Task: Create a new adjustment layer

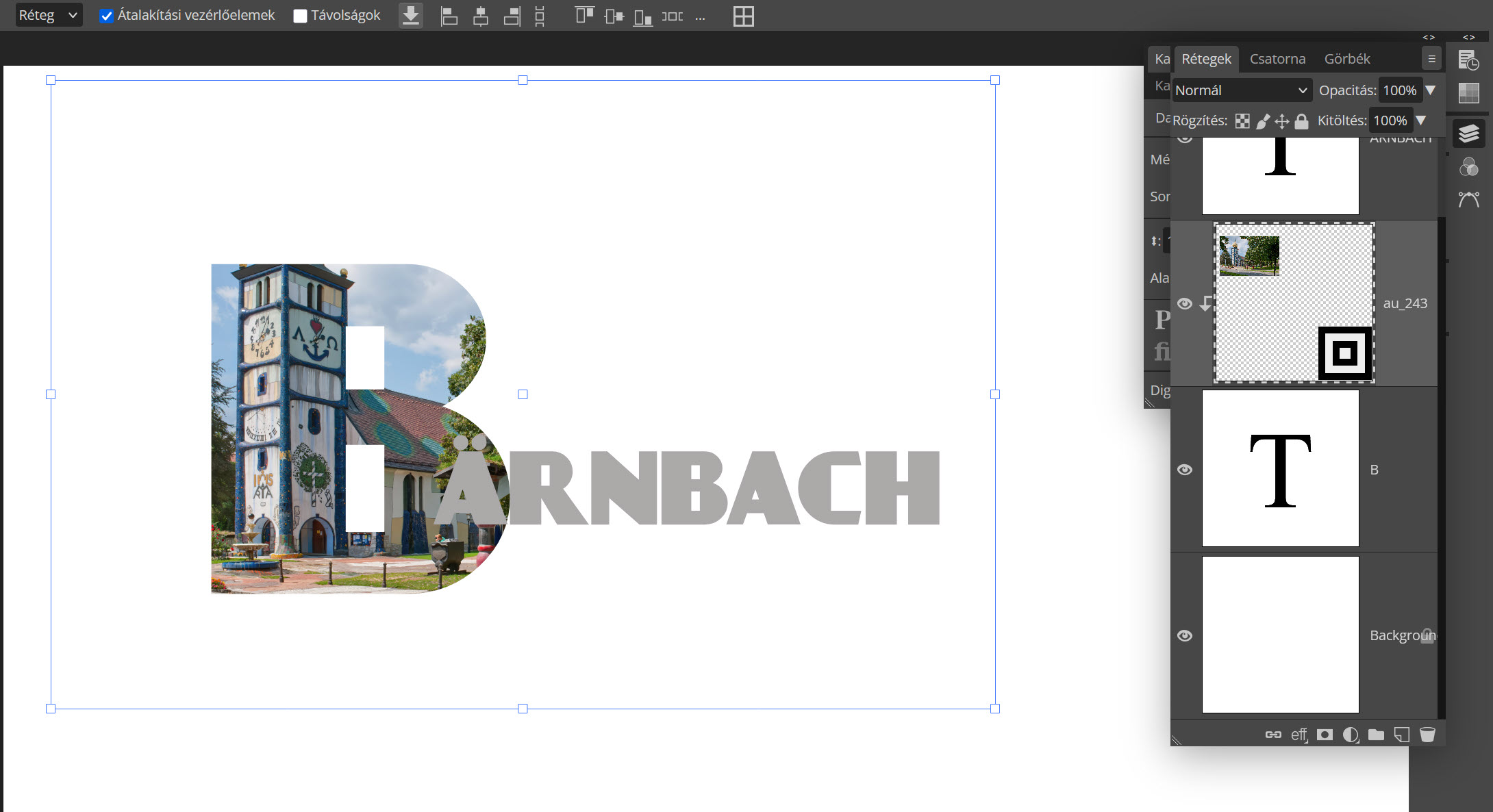Action: 1351,735
